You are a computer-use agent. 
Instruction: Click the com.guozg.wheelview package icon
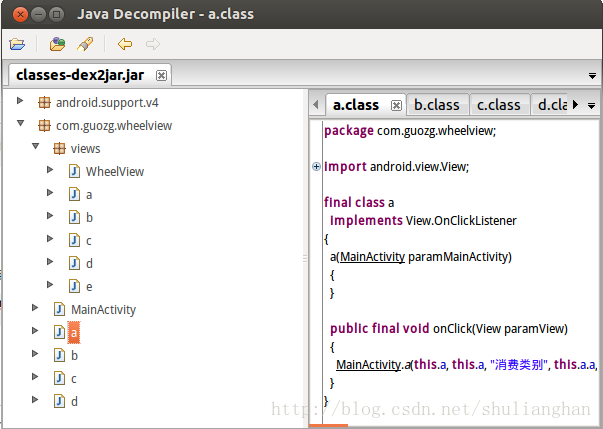point(44,125)
